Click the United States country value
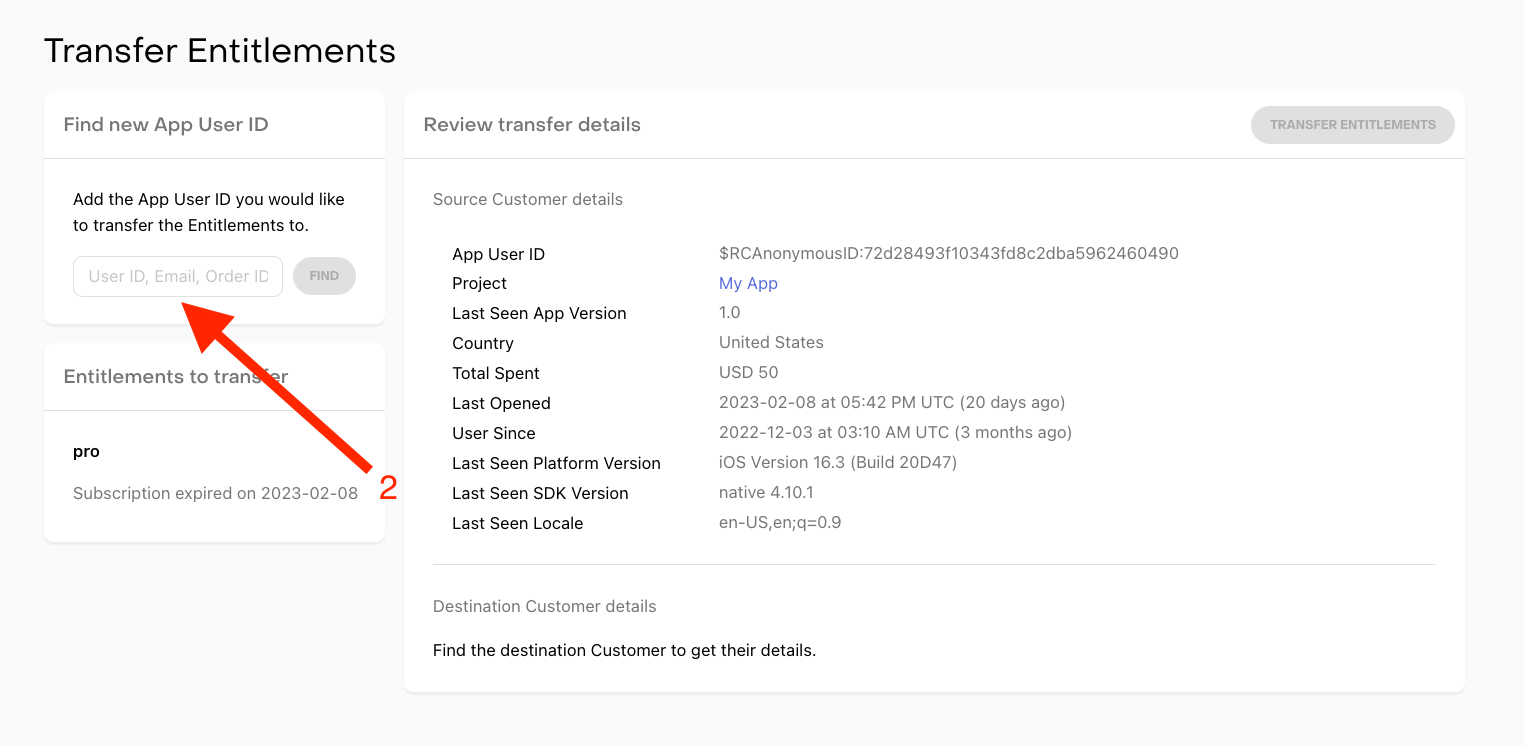This screenshot has height=746, width=1524. 771,342
